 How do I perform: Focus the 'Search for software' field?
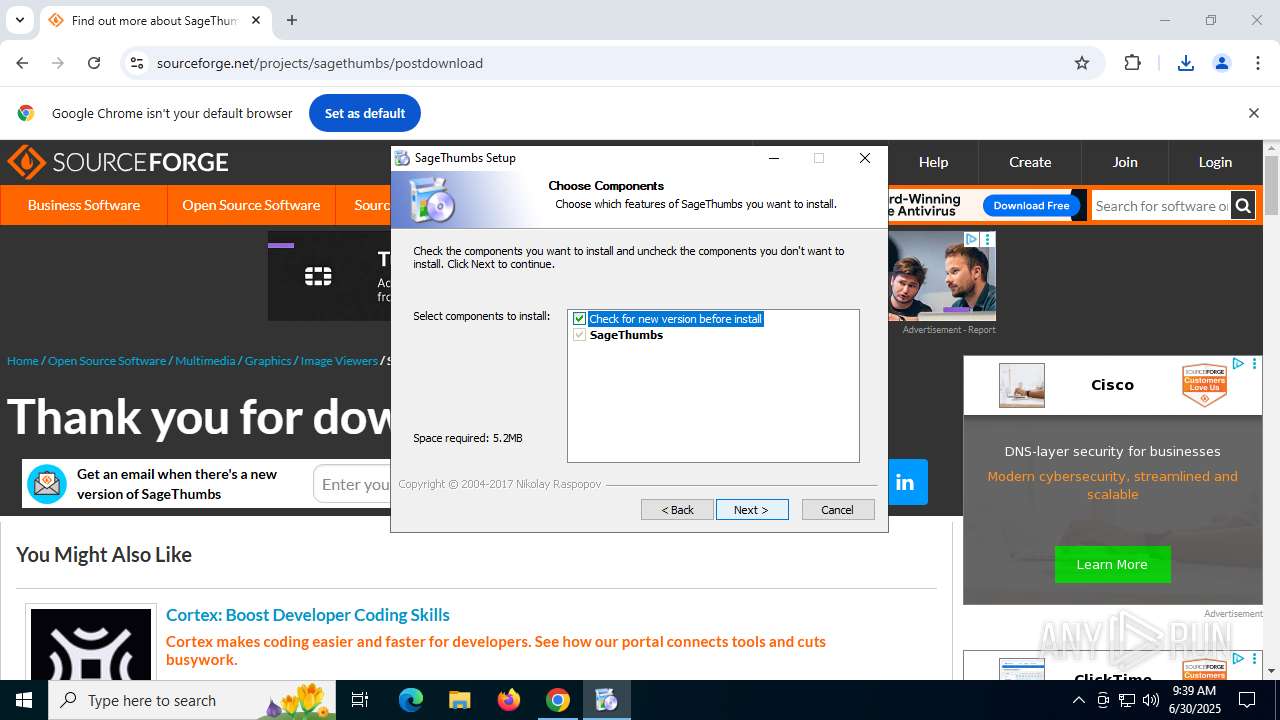1161,206
